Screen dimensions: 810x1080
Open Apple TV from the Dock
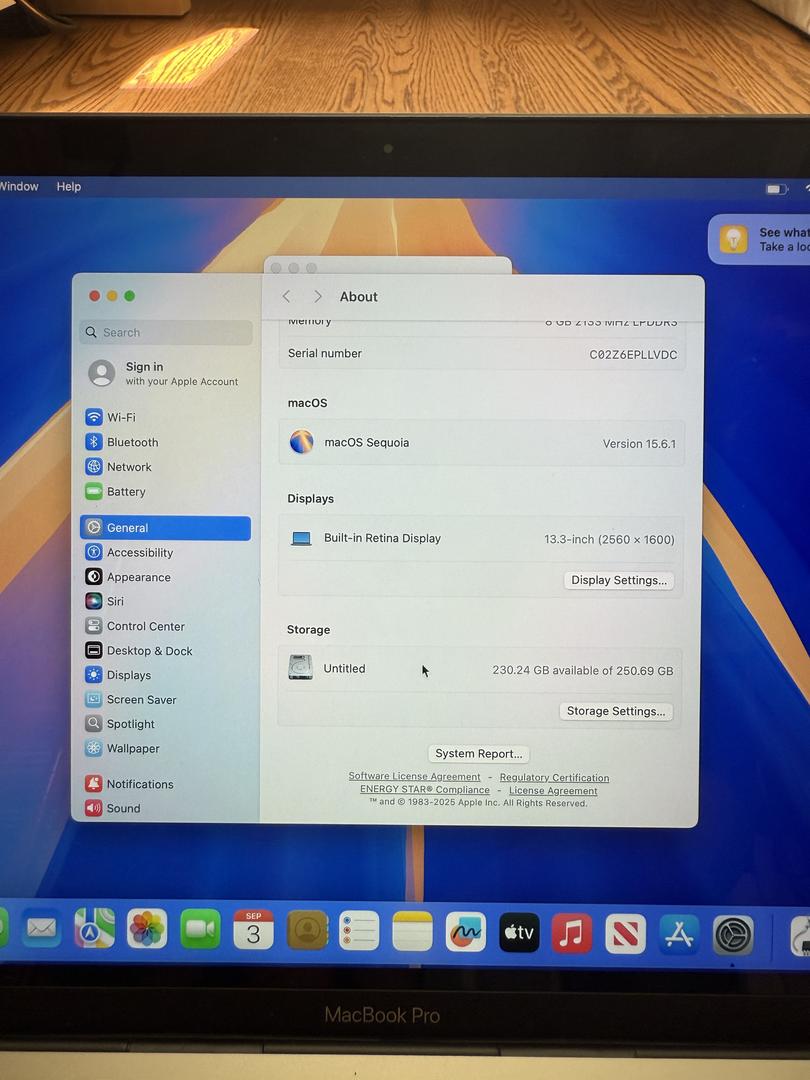click(x=519, y=933)
